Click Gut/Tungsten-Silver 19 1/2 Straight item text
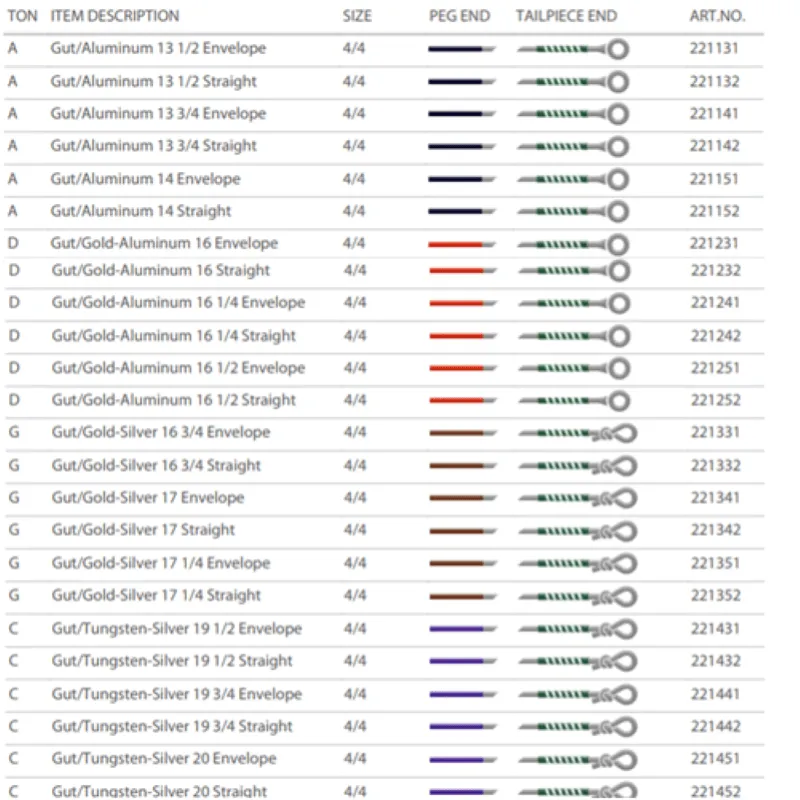 pyautogui.click(x=172, y=661)
